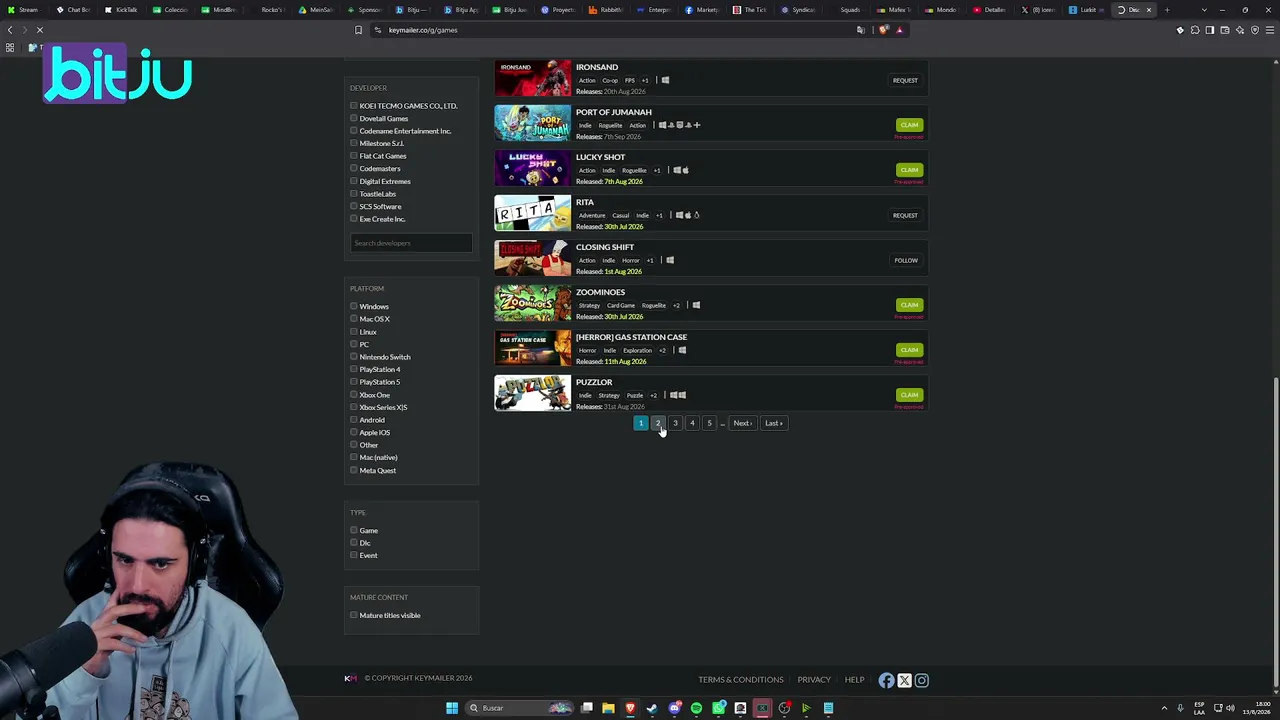The width and height of the screenshot is (1280, 720).
Task: Click the Windows icon on Closing Shift row
Action: (670, 260)
